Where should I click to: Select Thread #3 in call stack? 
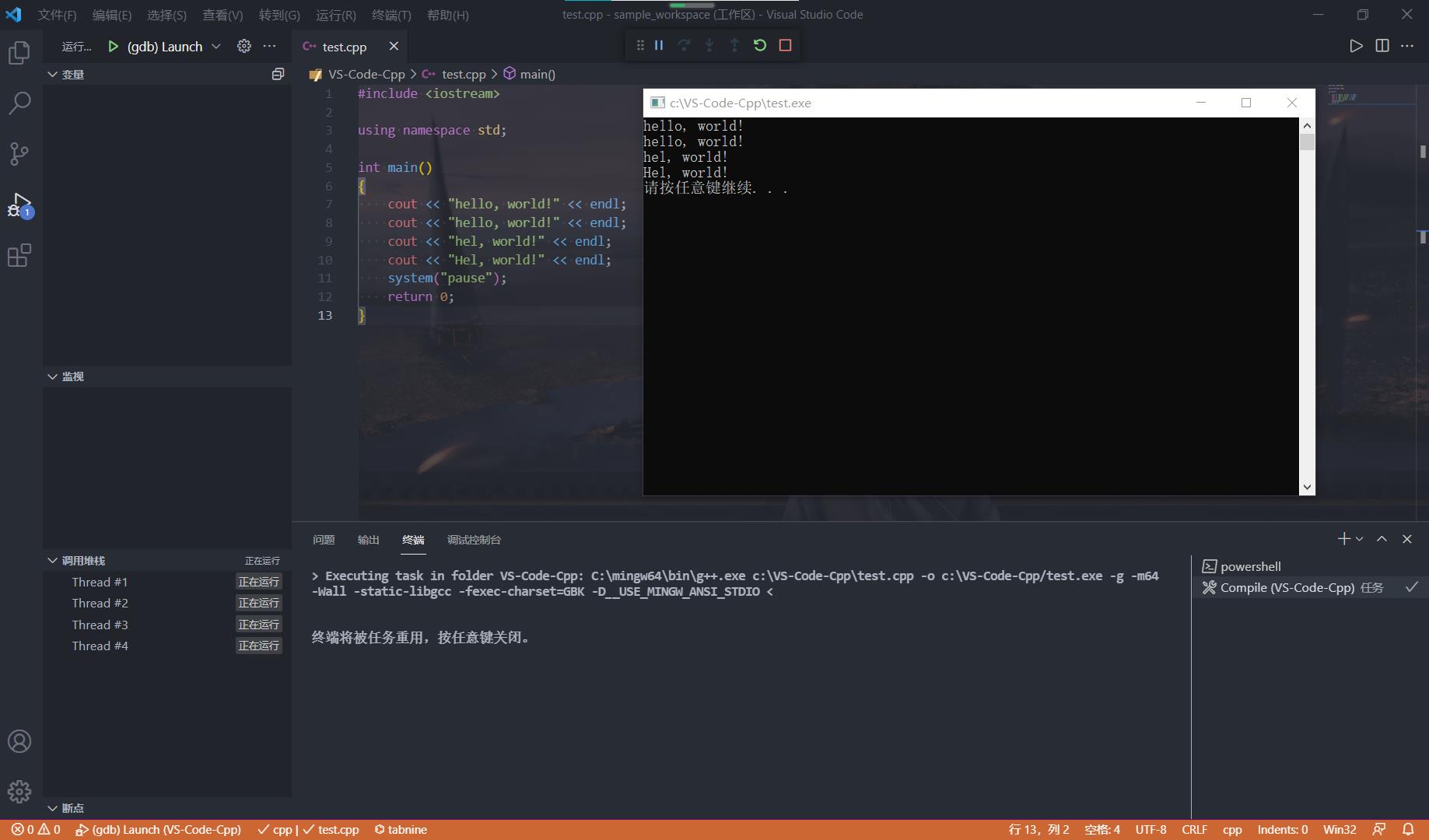pyautogui.click(x=167, y=625)
